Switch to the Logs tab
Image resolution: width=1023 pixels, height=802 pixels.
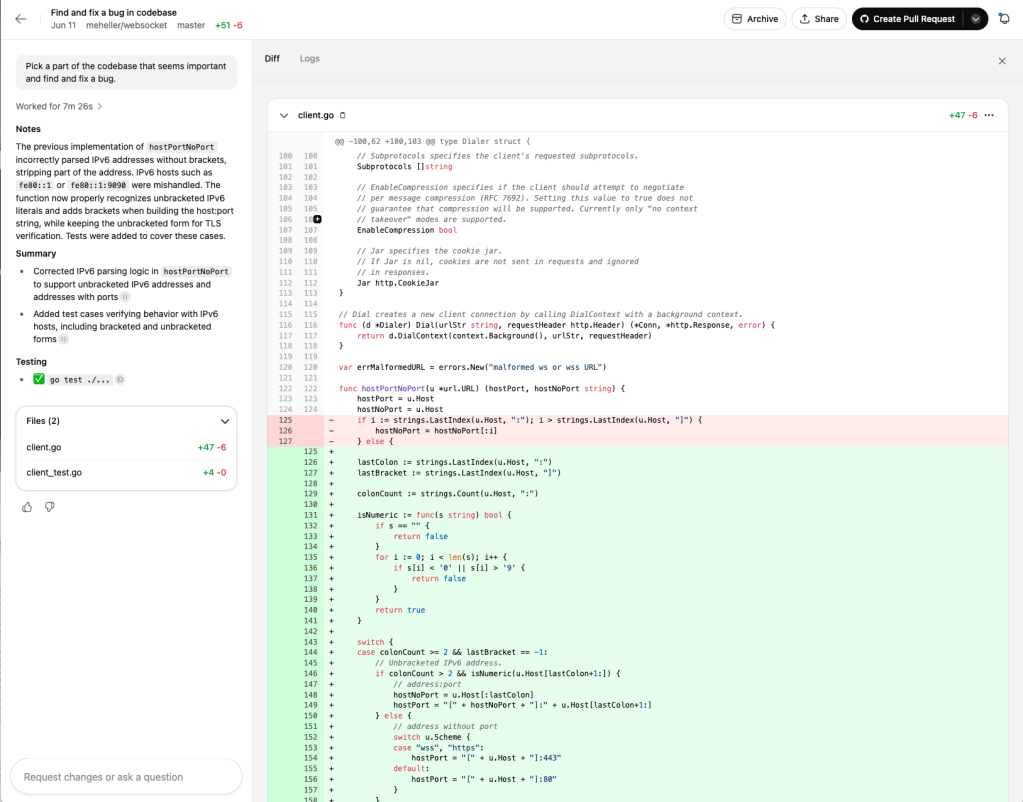(x=309, y=58)
